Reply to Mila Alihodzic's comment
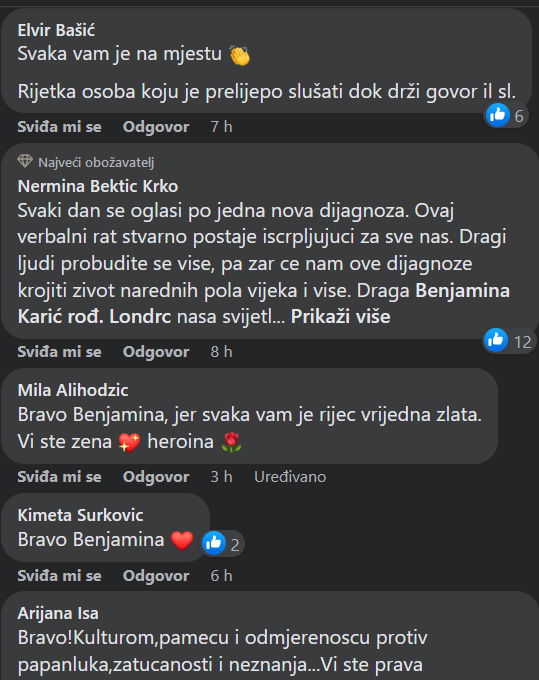The height and width of the screenshot is (680, 539). coord(156,477)
